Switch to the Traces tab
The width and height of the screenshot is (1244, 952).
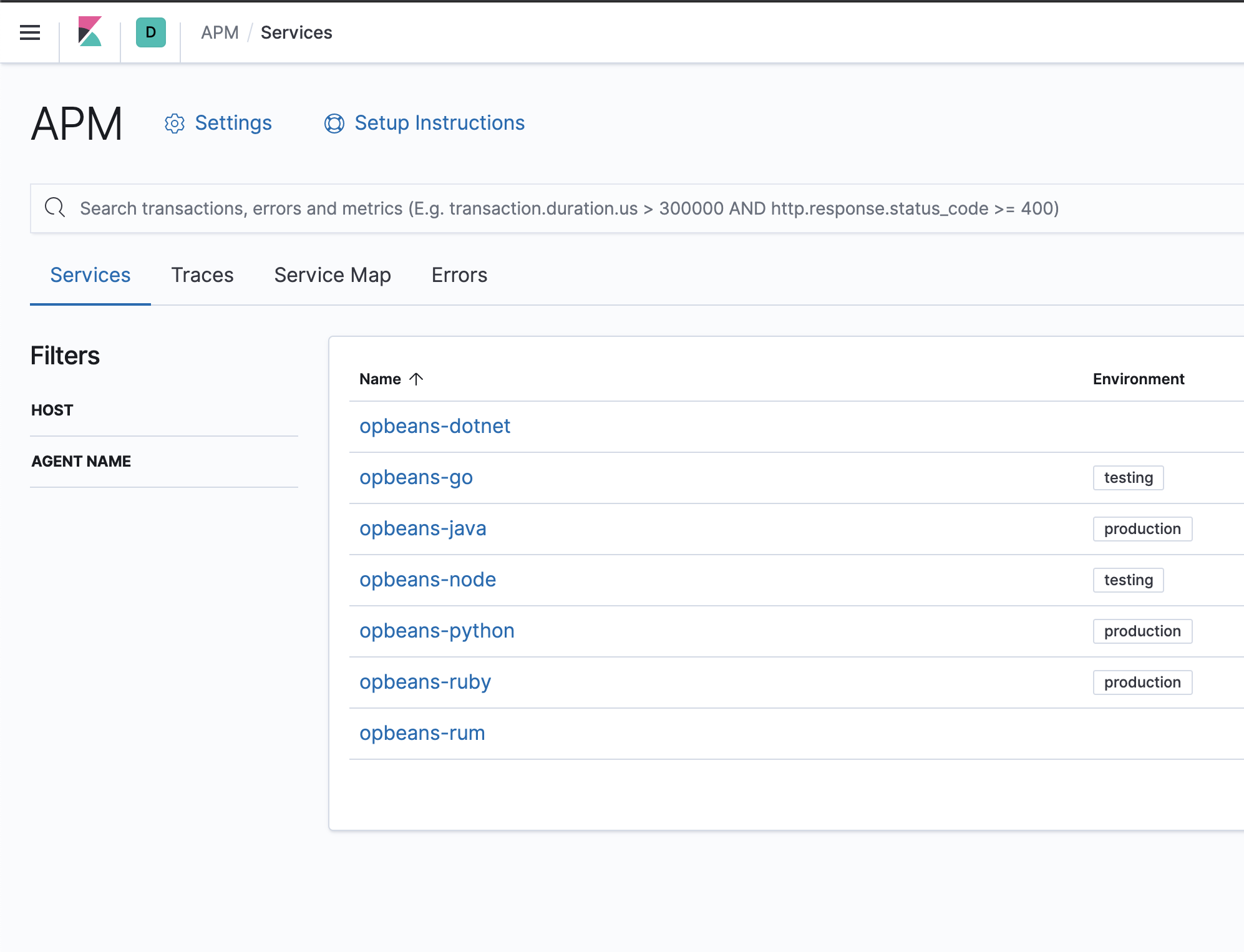pyautogui.click(x=202, y=275)
